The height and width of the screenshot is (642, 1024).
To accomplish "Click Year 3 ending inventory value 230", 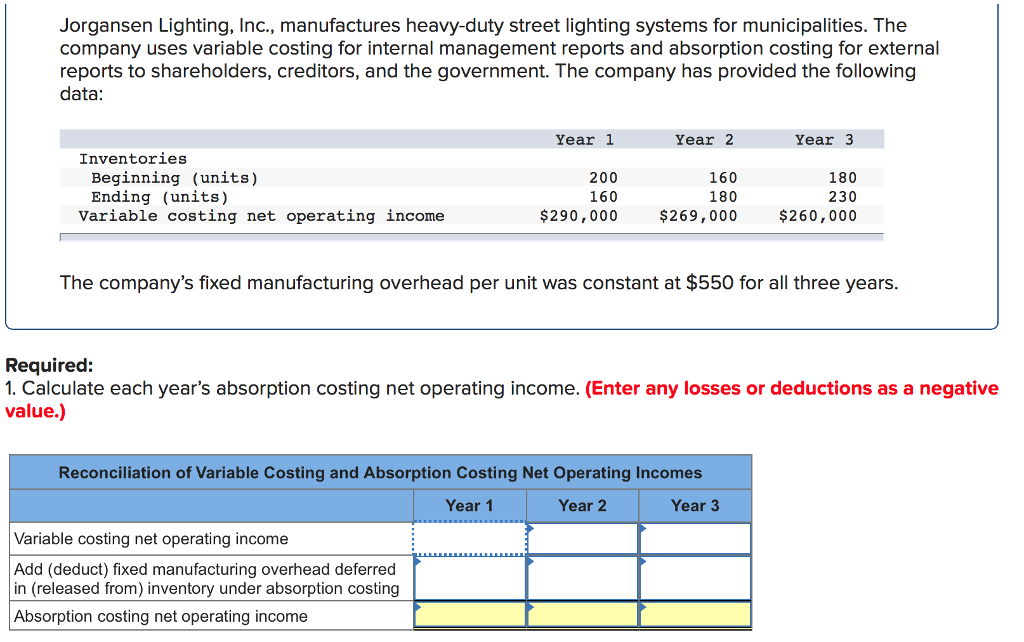I will pos(842,197).
